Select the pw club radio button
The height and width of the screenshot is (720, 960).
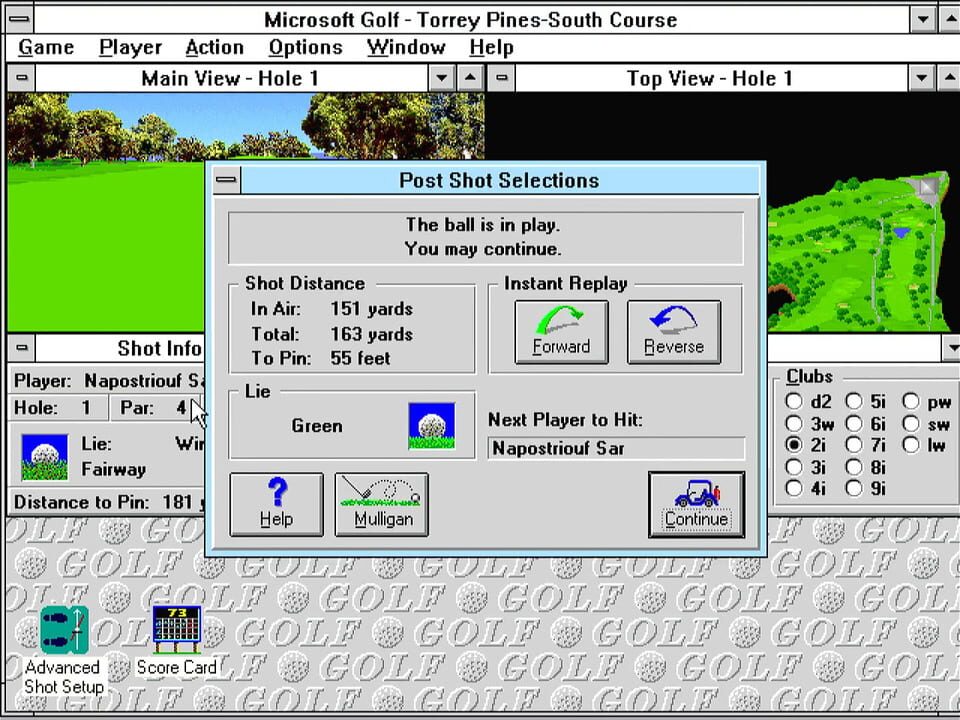(x=911, y=402)
